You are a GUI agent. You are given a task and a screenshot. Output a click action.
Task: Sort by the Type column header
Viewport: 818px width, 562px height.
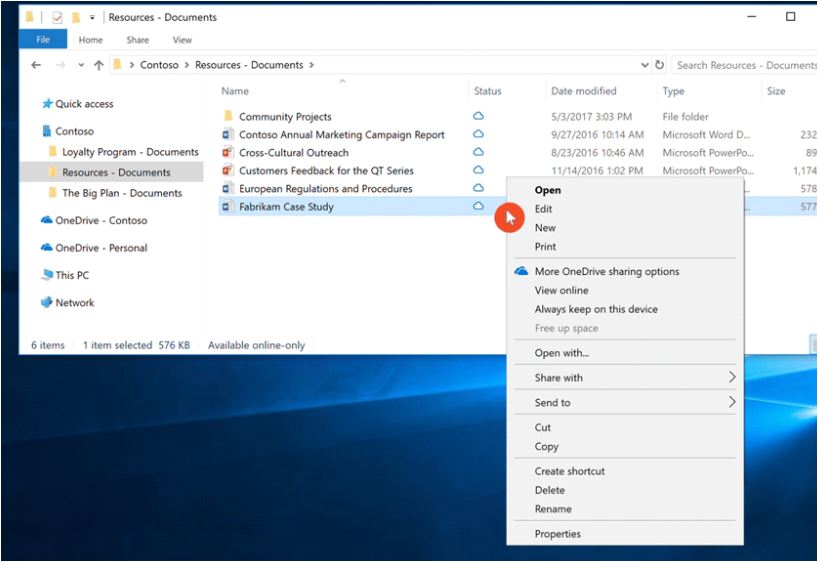click(673, 91)
